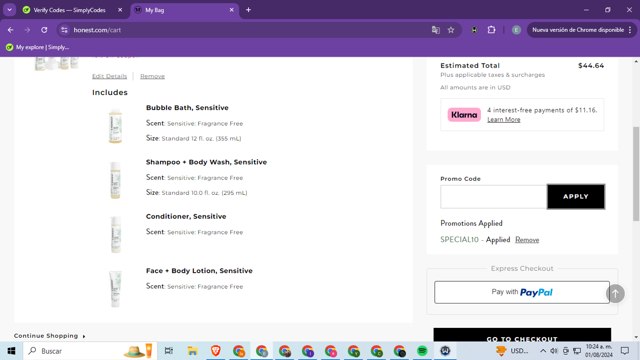
Task: Open the Windows Start menu
Action: (11, 351)
